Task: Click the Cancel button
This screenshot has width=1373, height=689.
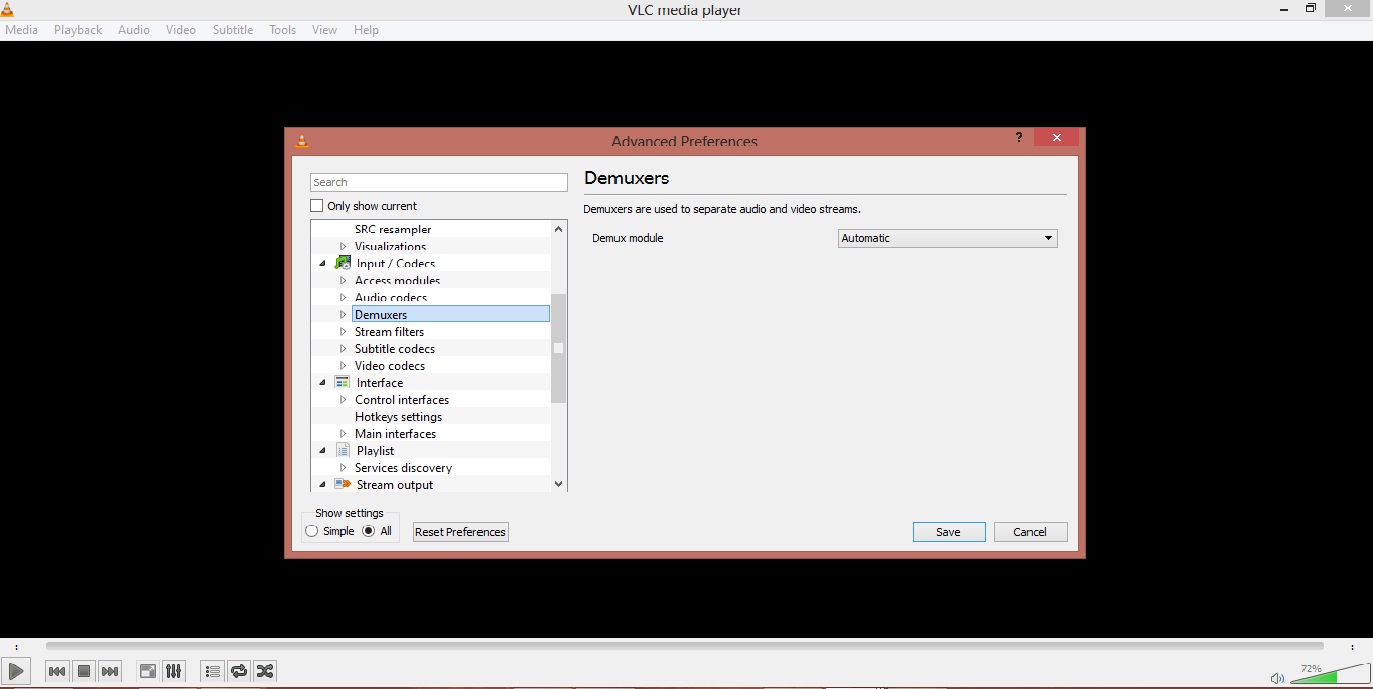Action: [1030, 532]
